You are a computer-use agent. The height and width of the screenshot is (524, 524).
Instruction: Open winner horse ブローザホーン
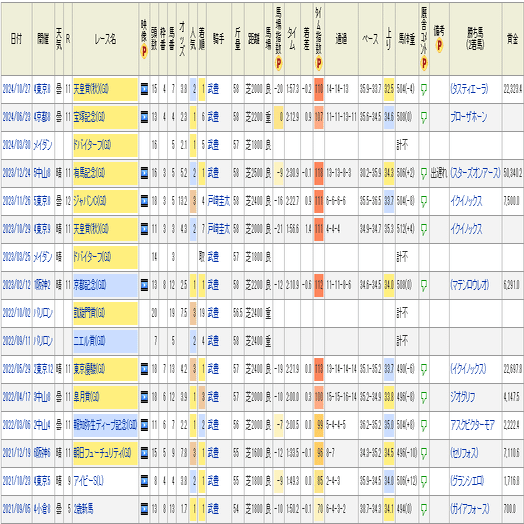click(469, 117)
